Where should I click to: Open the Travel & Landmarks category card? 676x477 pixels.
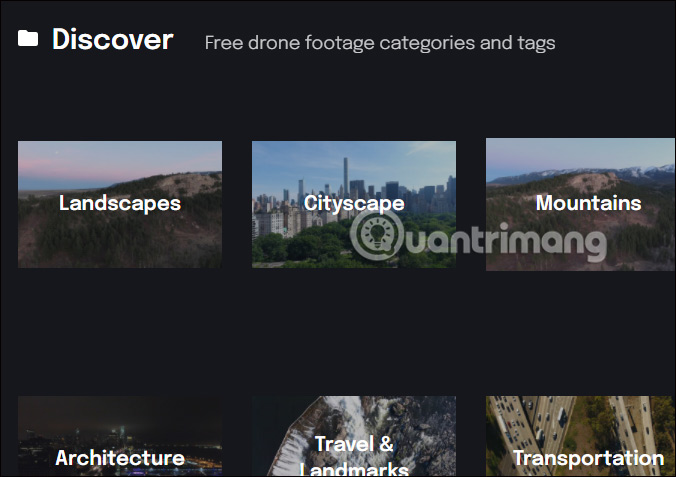coord(354,436)
